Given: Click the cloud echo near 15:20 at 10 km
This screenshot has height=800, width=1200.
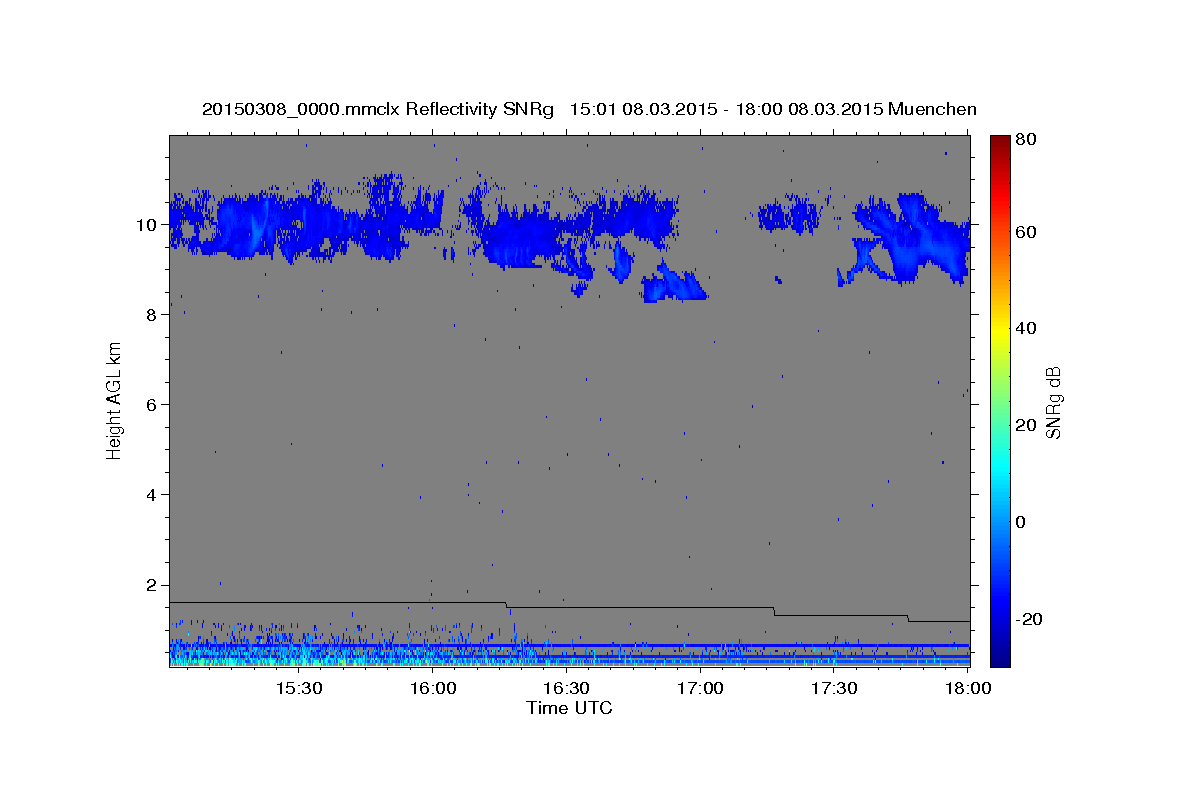Looking at the screenshot, I should click(x=250, y=225).
